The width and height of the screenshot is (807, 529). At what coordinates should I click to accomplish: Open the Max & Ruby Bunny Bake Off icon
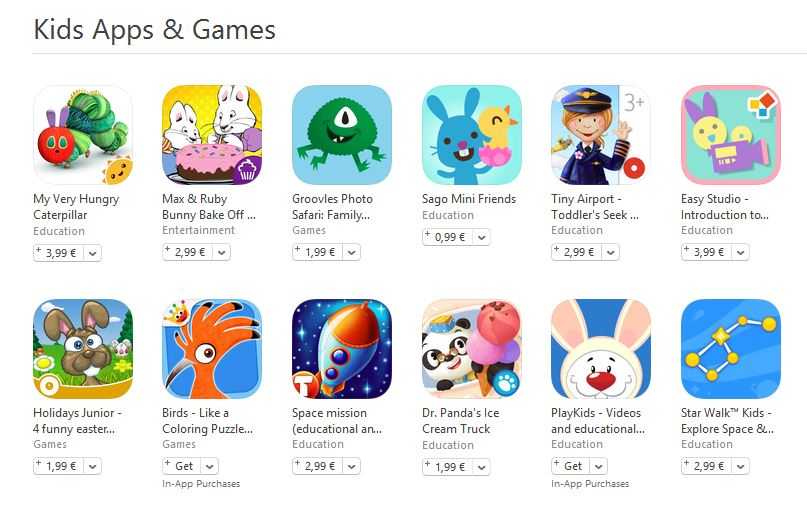click(x=212, y=135)
